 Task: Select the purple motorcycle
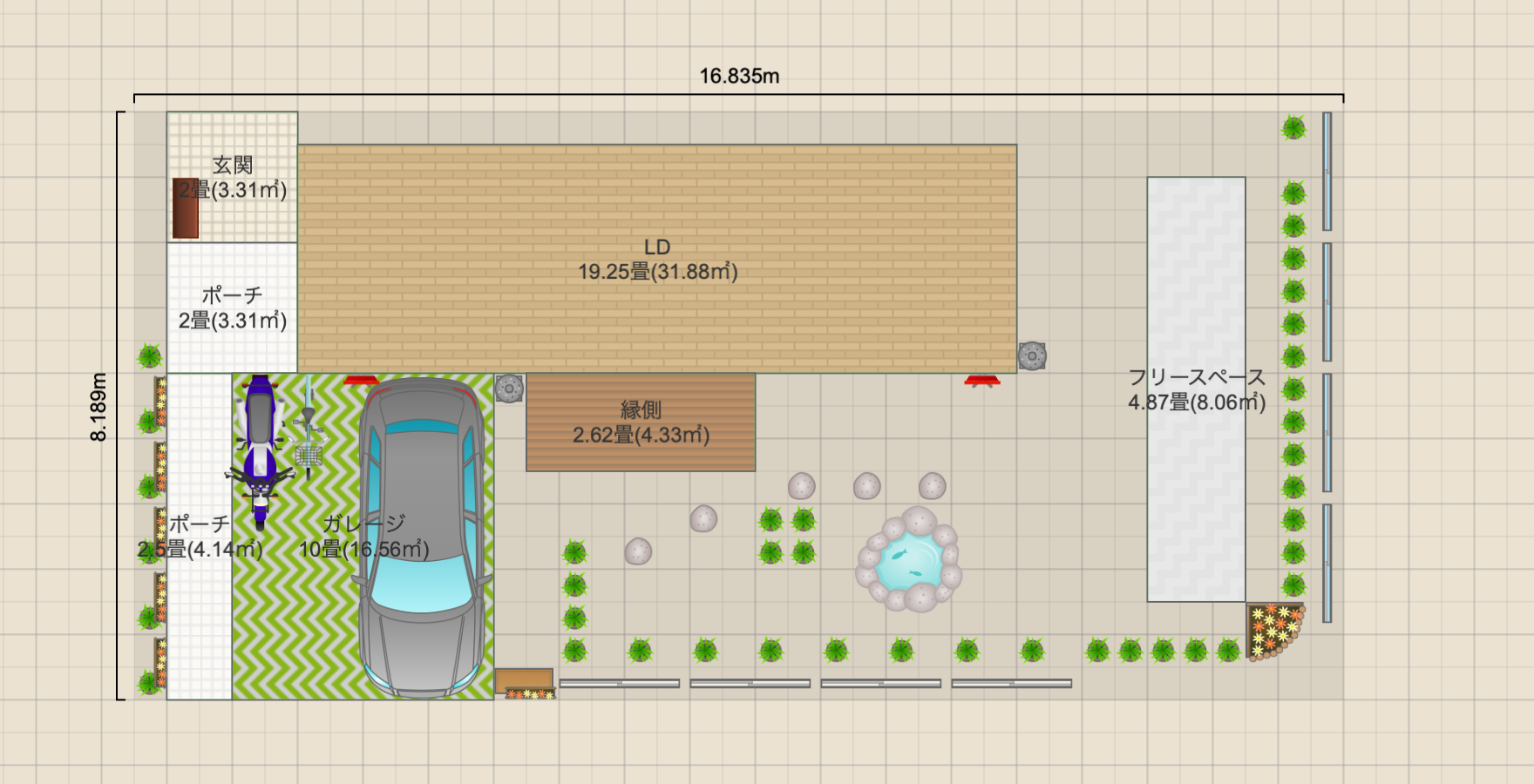click(x=260, y=451)
